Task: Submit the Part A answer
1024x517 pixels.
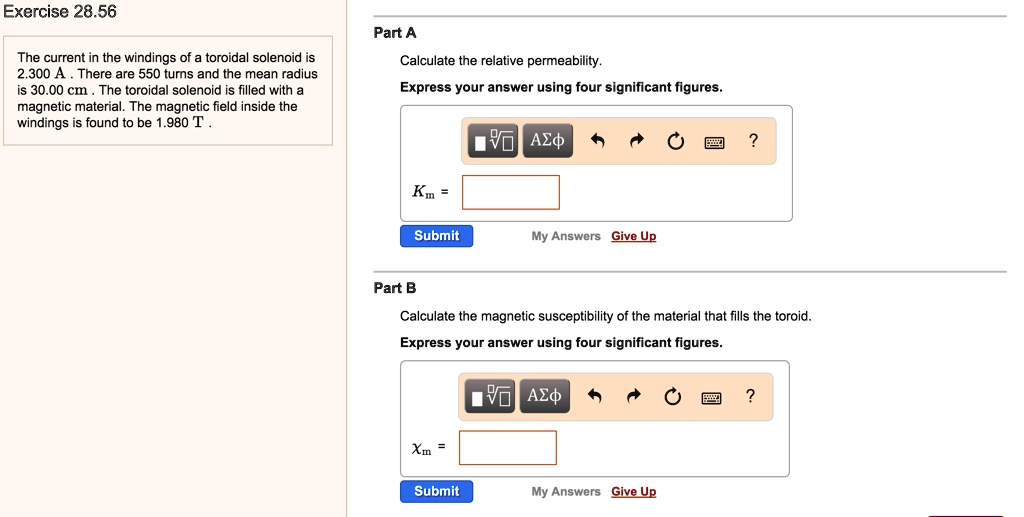Action: point(437,236)
